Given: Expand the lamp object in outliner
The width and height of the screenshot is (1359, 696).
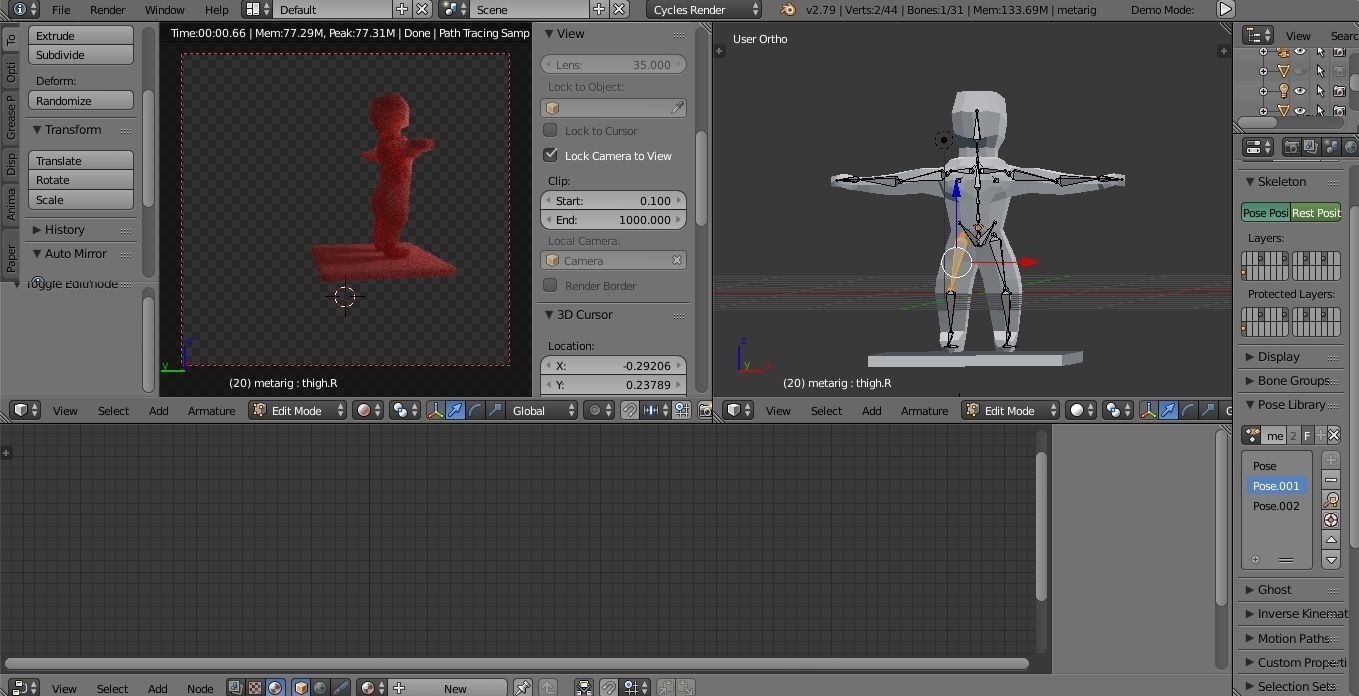Looking at the screenshot, I should click(1263, 91).
